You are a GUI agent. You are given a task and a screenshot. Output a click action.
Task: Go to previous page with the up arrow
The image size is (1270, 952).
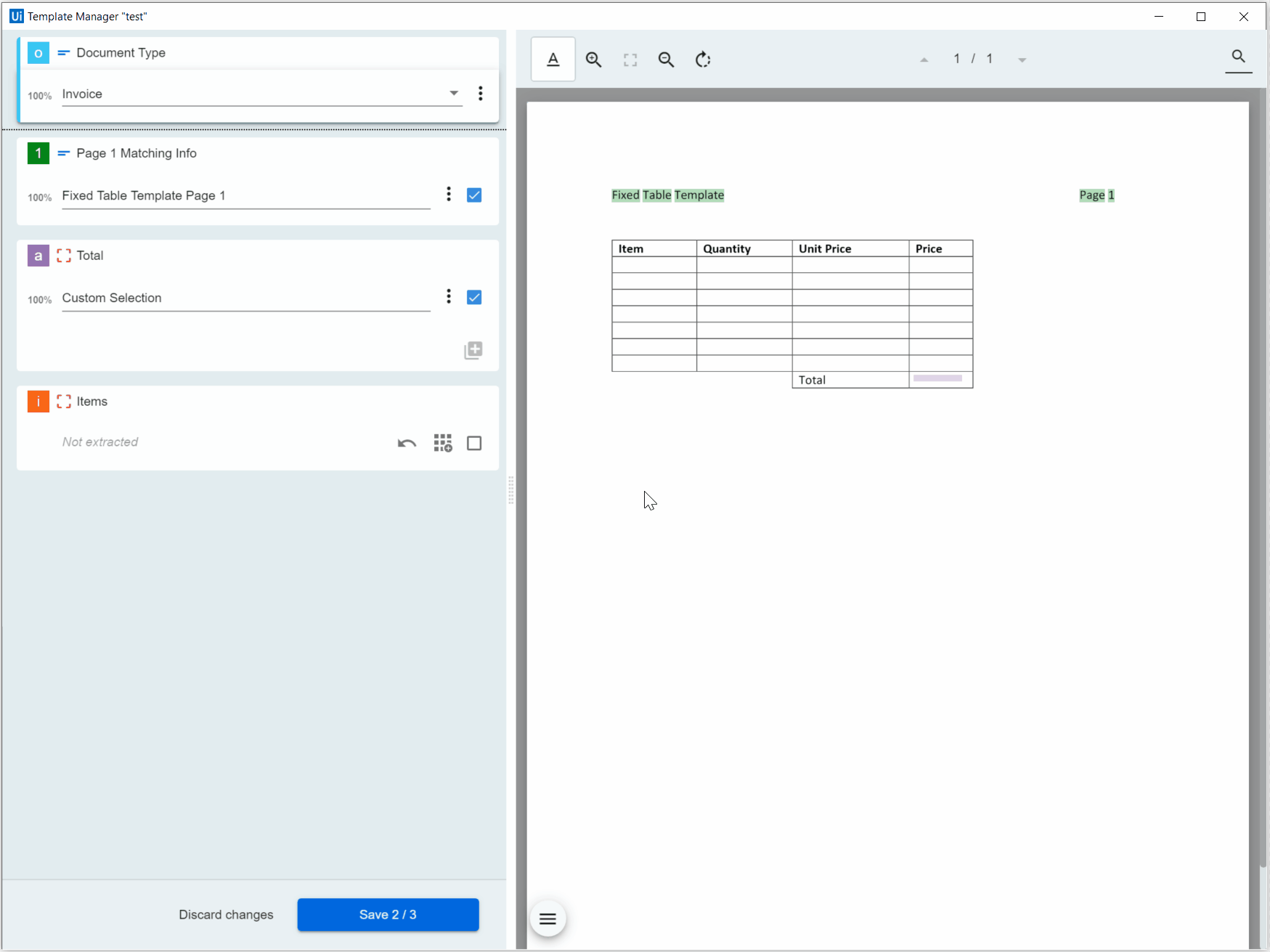924,60
